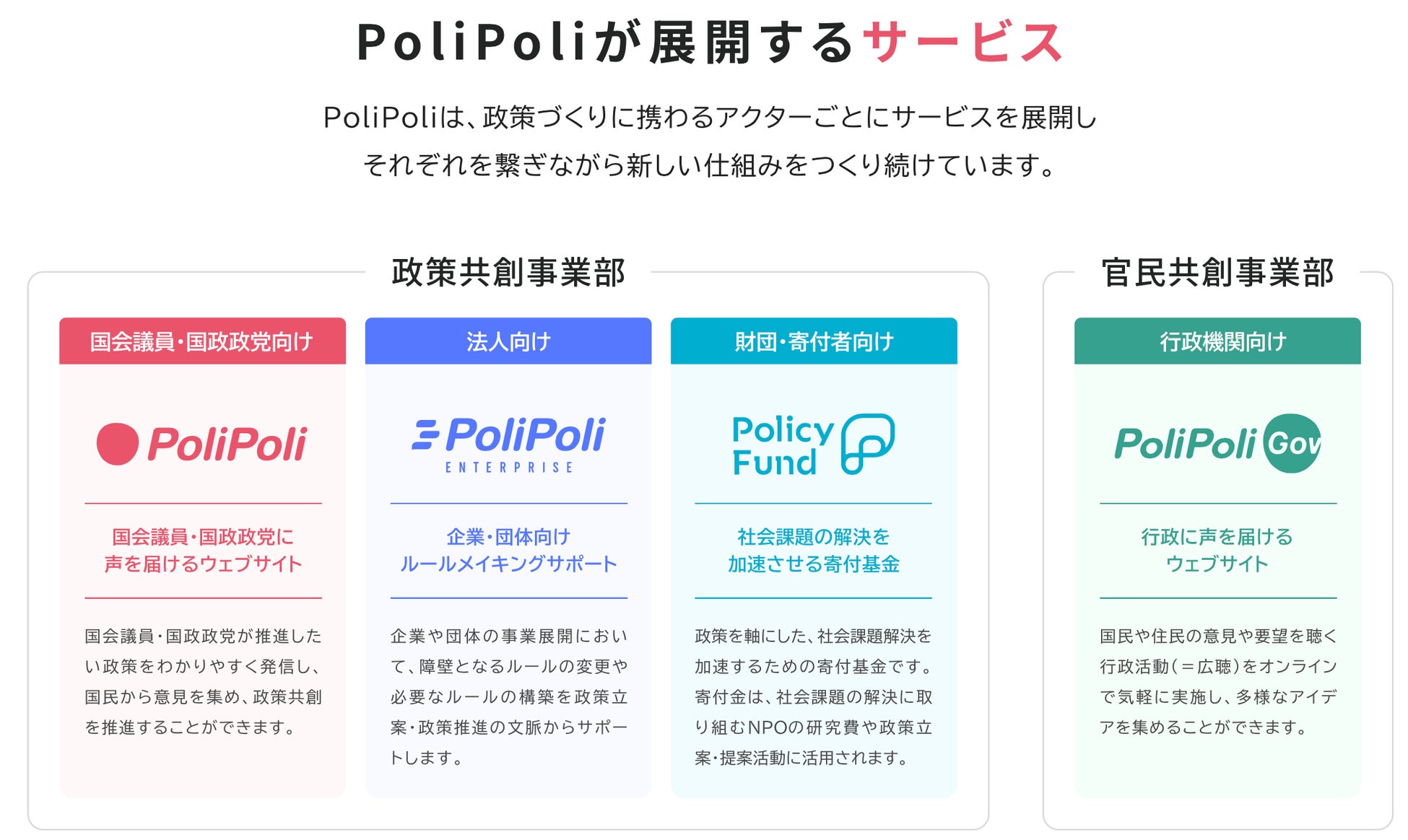Click the 政策共創事業部 section heading

point(508,273)
